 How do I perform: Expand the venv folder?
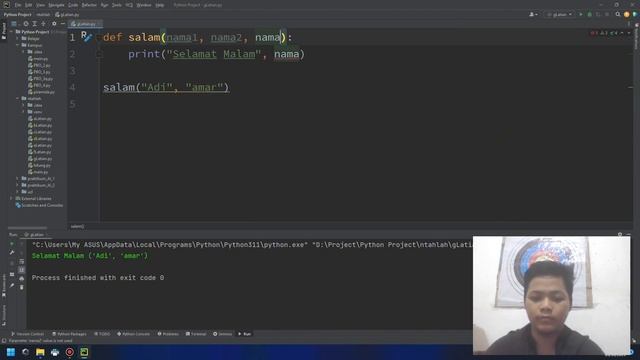pyautogui.click(x=24, y=112)
